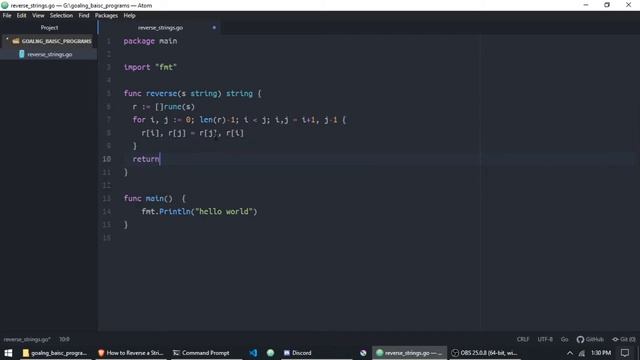The width and height of the screenshot is (640, 360).
Task: Click the Project panel header
Action: click(x=49, y=28)
